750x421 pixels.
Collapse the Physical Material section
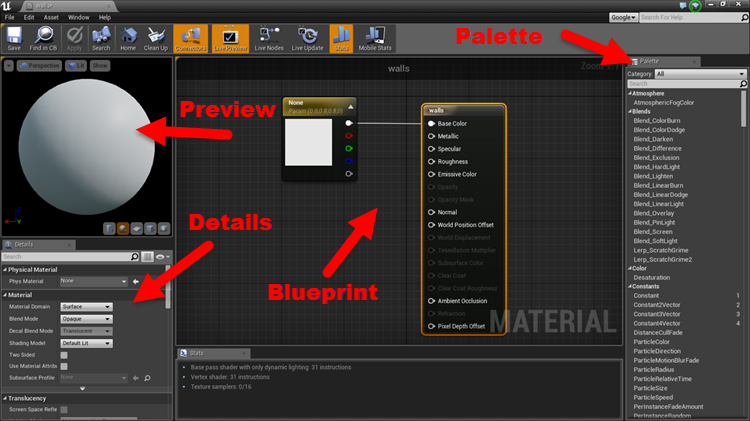[5, 270]
